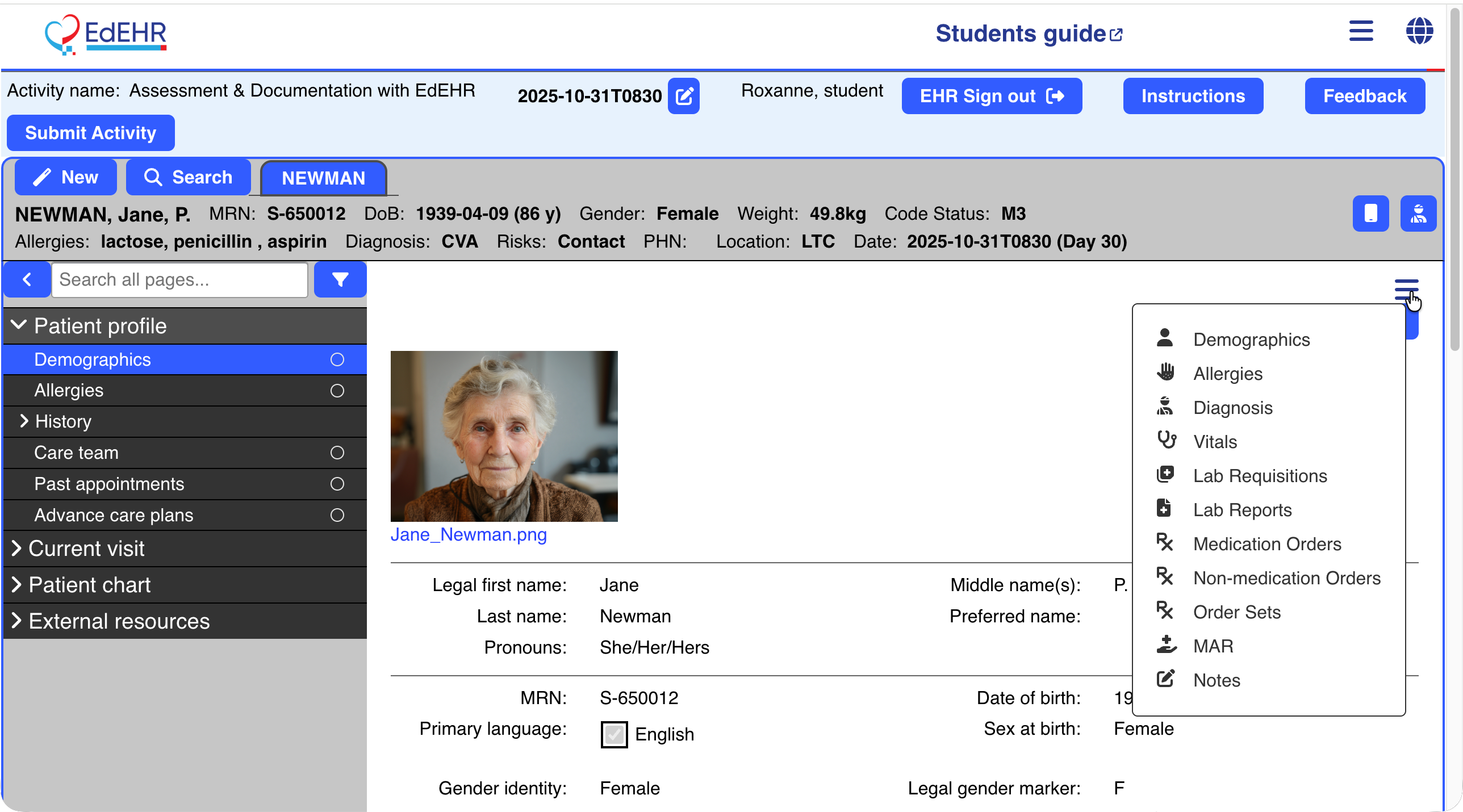Viewport: 1463px width, 812px height.
Task: Collapse the Patient profile section
Action: coord(19,325)
